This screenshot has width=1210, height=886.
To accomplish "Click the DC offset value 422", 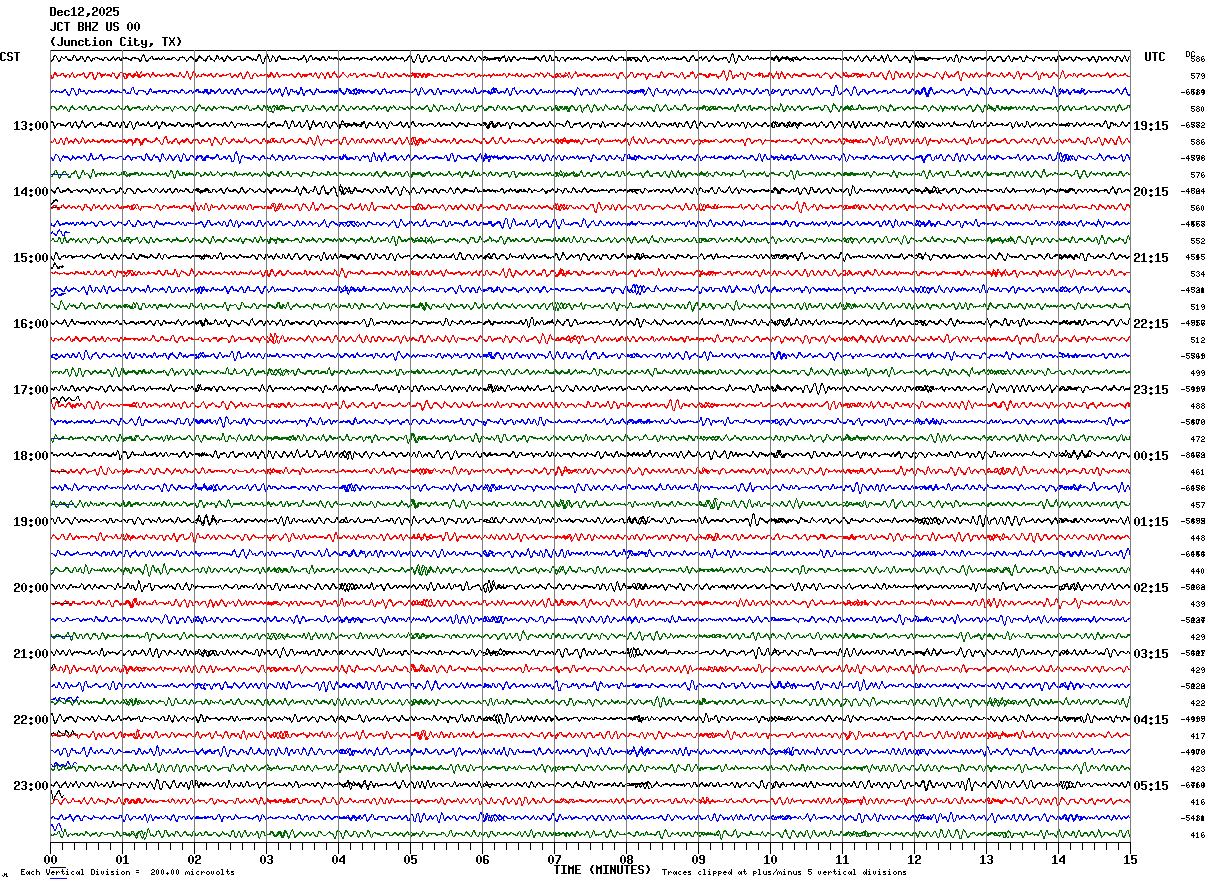I will [1197, 703].
